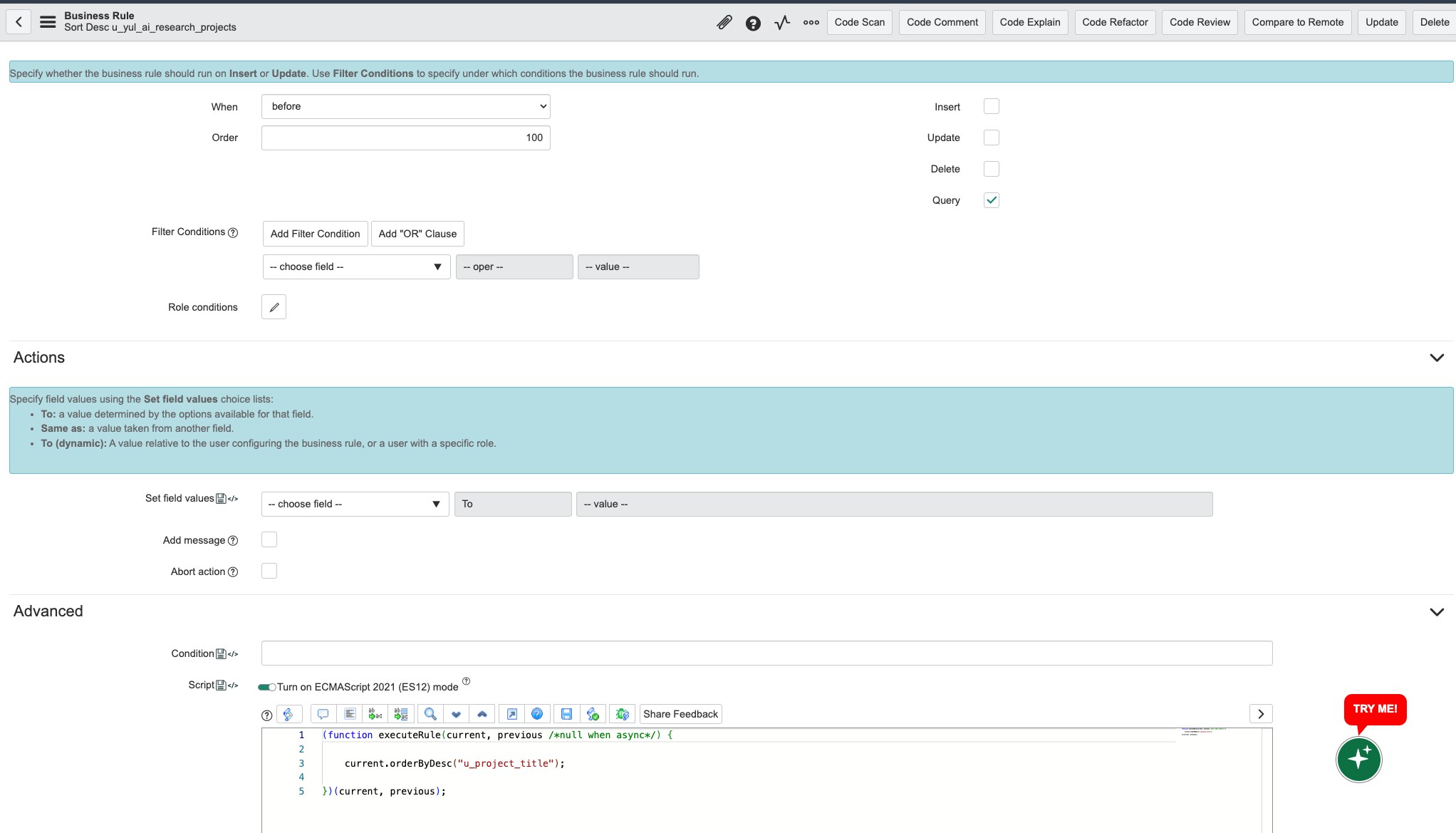Click the replace icon in script toolbar

(x=375, y=714)
